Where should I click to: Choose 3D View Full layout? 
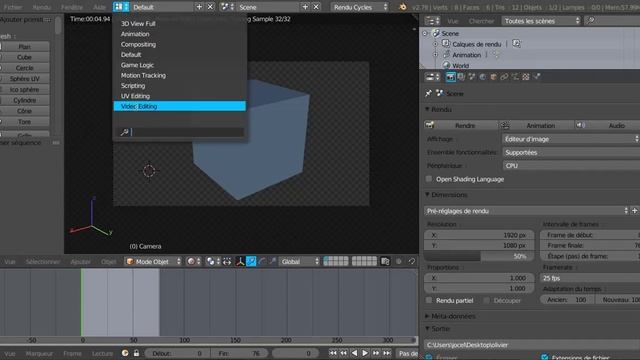click(x=180, y=24)
